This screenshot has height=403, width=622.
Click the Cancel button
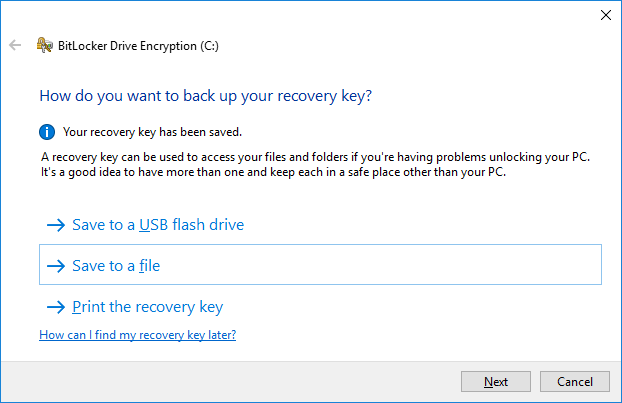tap(575, 382)
